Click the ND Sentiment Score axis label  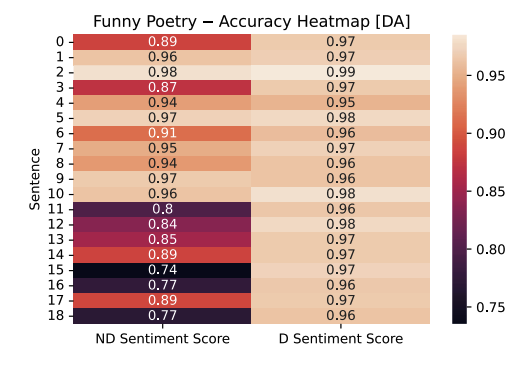162,339
